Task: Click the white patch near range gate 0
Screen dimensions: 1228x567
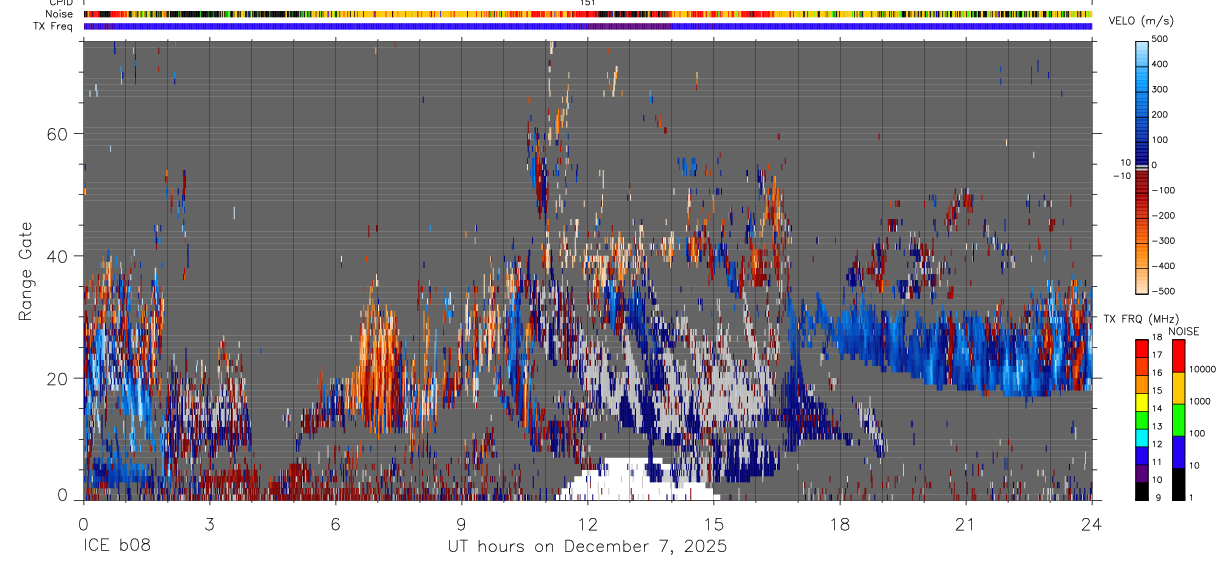Action: coord(638,480)
